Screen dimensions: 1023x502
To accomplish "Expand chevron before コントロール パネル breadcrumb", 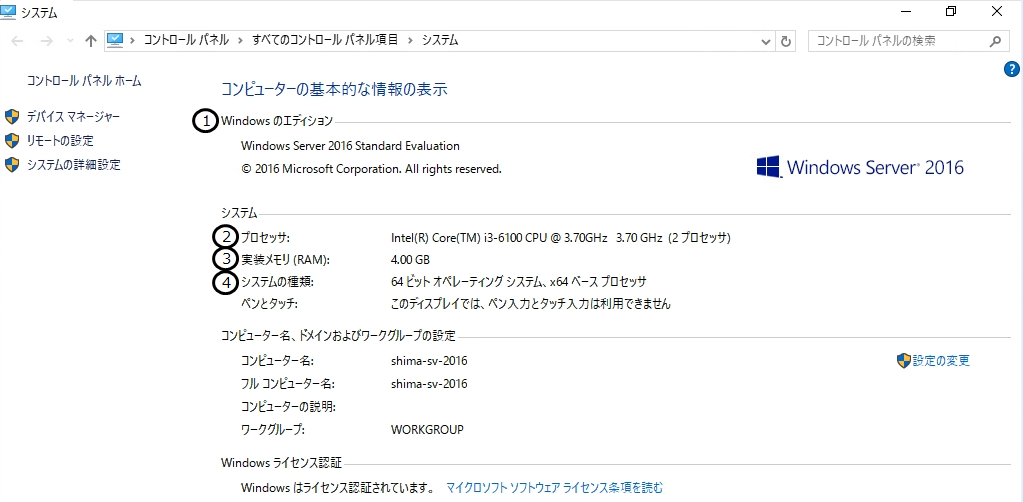I will [132, 40].
